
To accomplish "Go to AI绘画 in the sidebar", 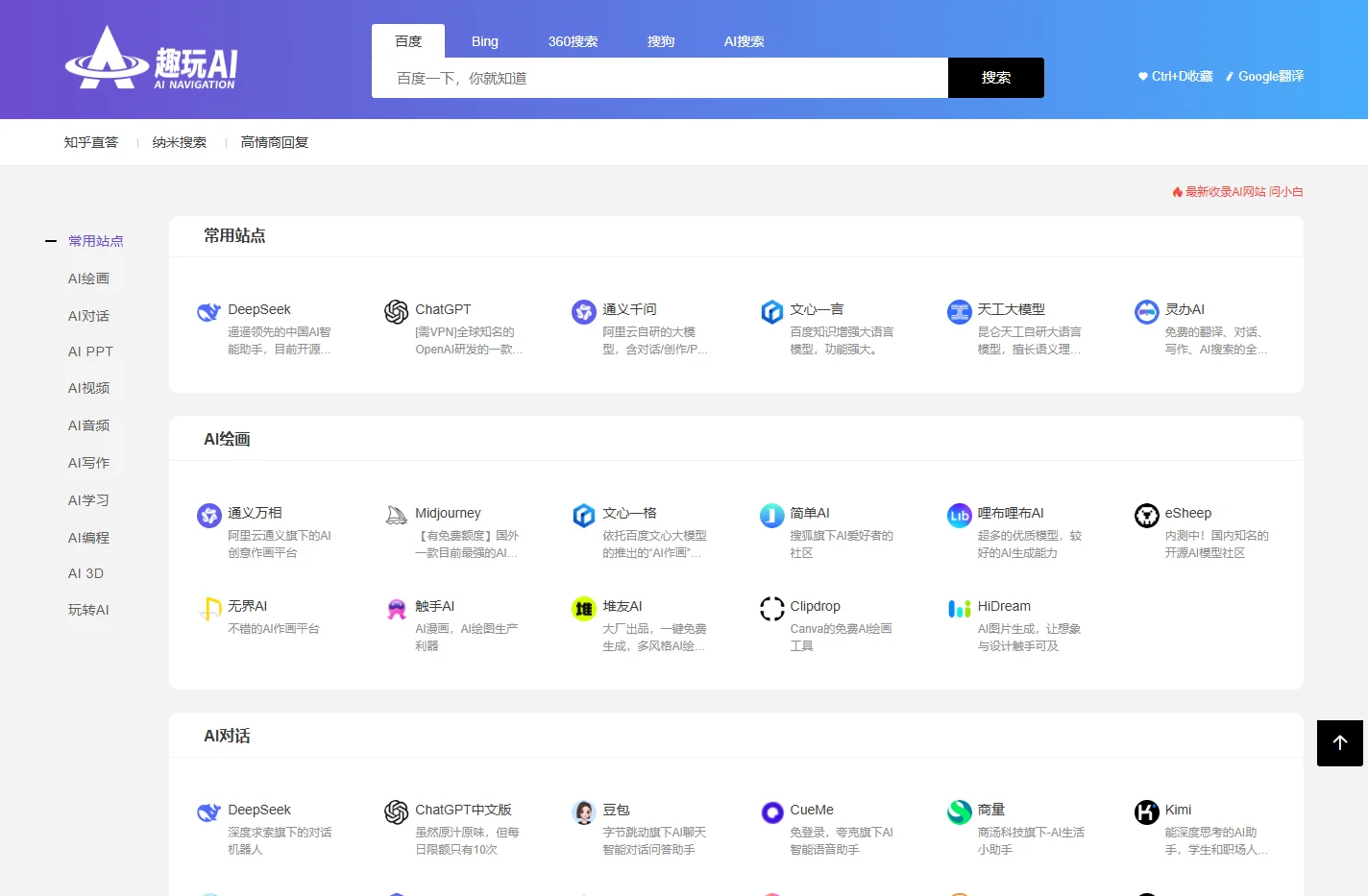I will click(x=88, y=278).
